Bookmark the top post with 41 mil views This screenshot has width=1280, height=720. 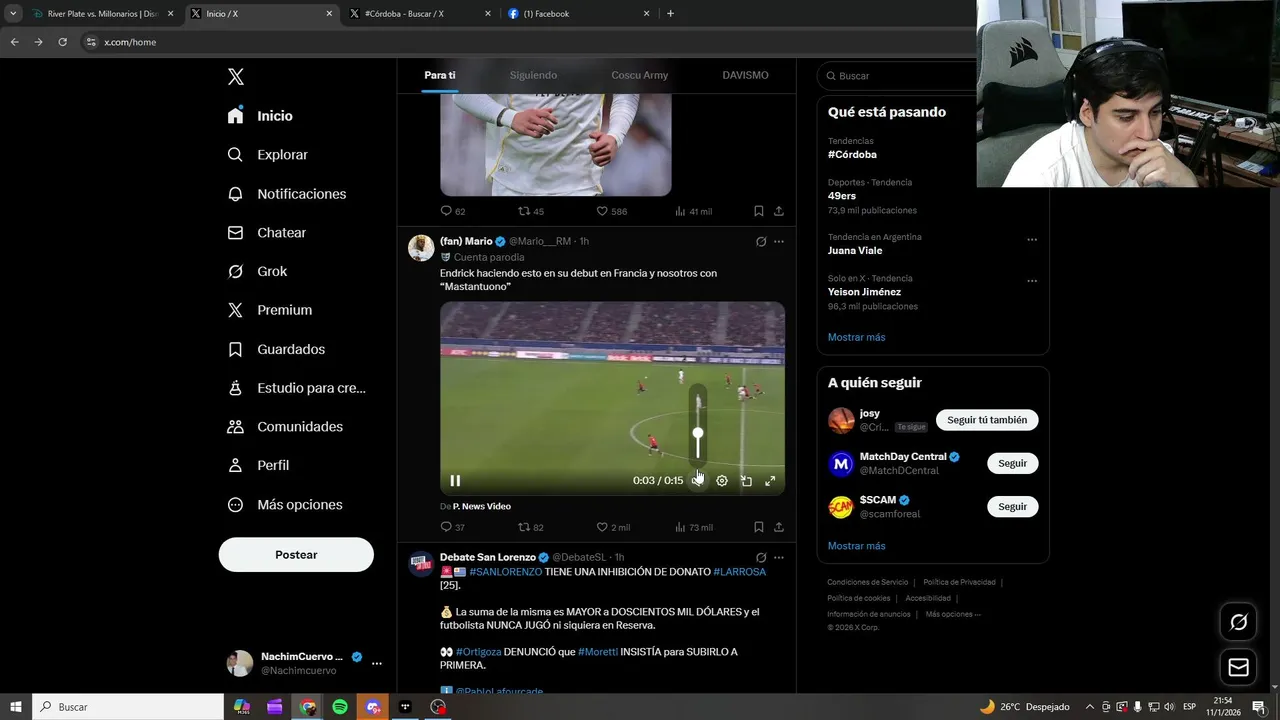click(x=759, y=211)
